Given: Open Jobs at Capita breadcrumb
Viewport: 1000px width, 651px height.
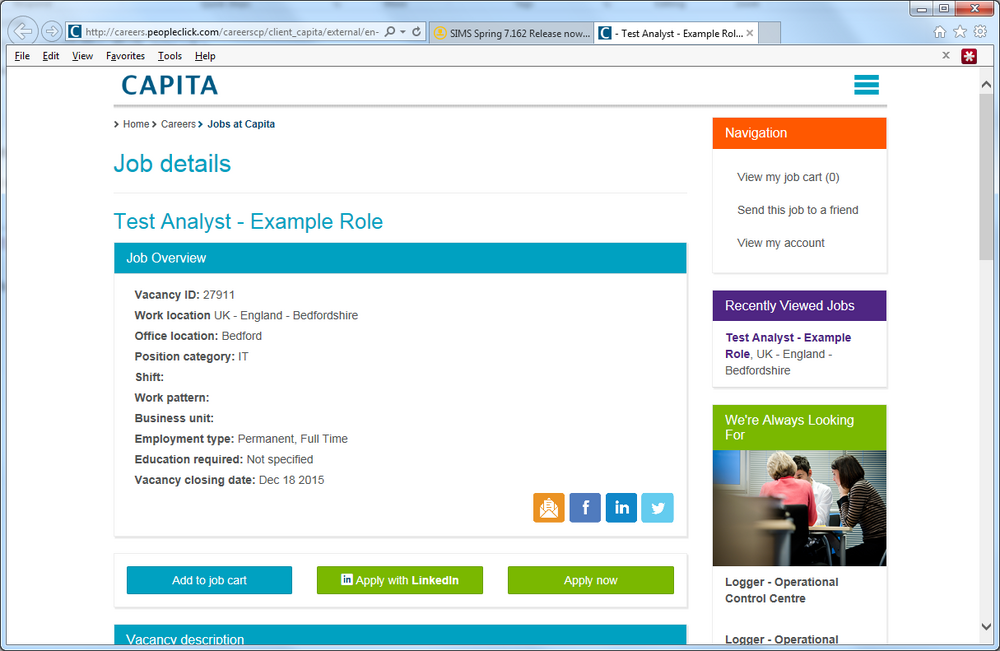Looking at the screenshot, I should (241, 124).
